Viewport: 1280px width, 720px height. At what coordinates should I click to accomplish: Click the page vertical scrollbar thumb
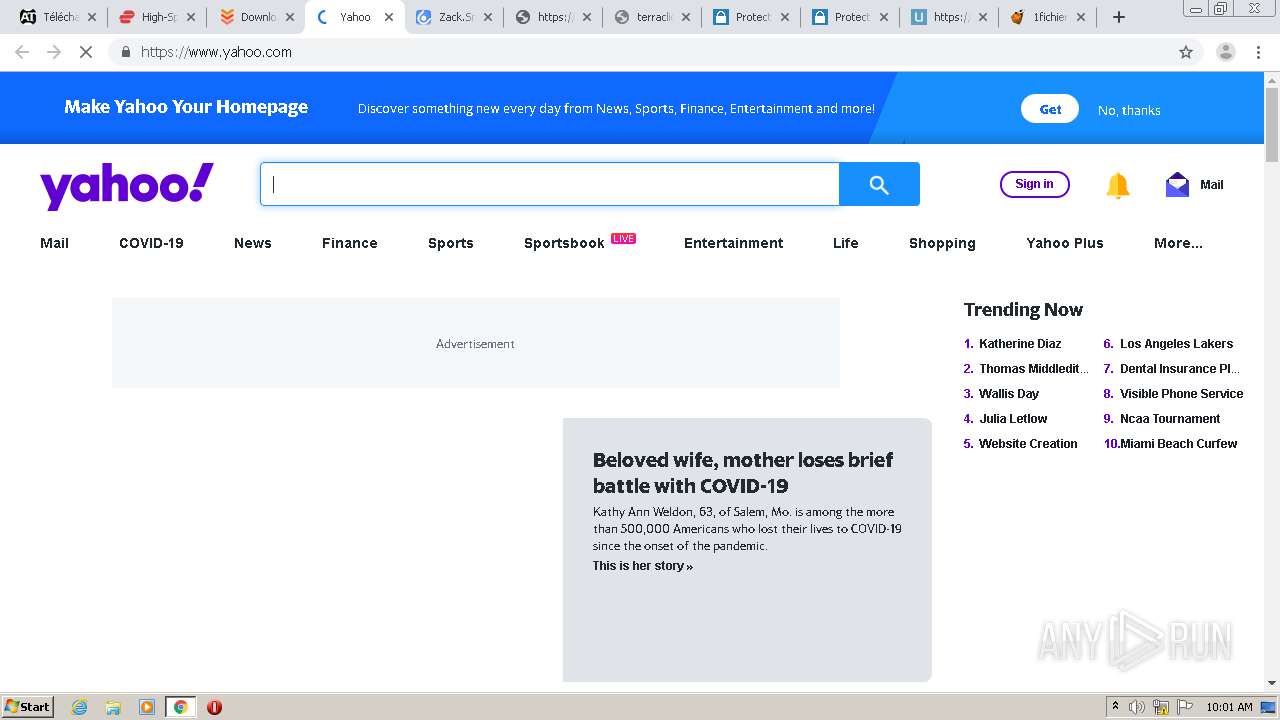1272,125
